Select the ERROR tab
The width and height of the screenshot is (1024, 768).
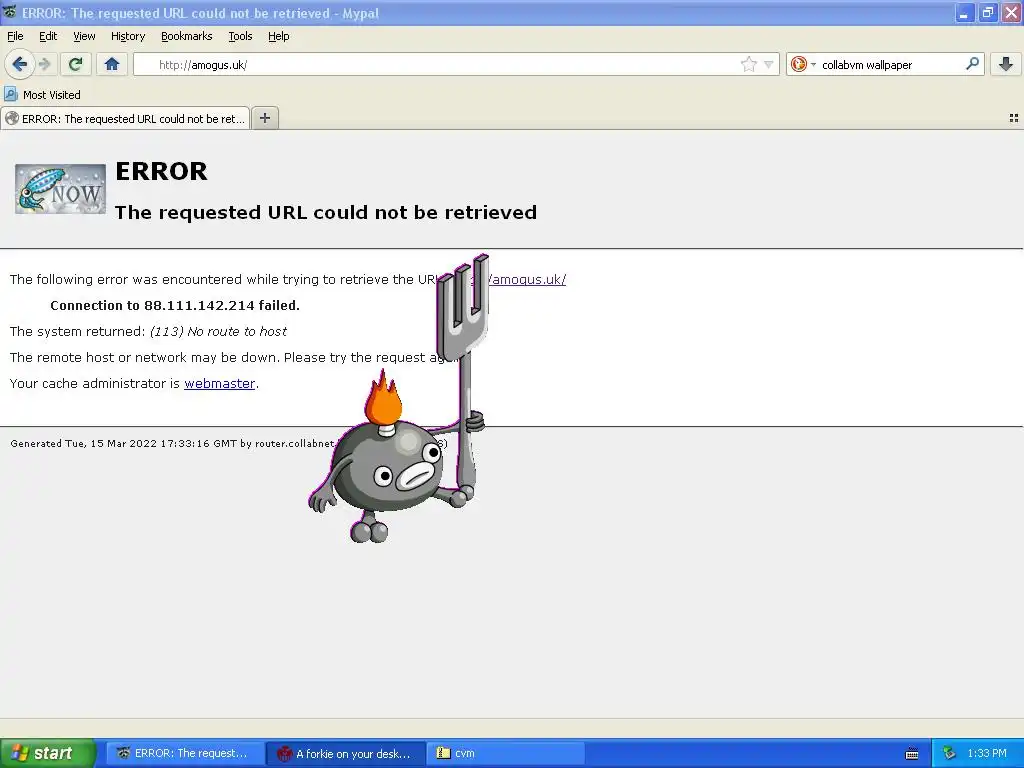tap(125, 118)
